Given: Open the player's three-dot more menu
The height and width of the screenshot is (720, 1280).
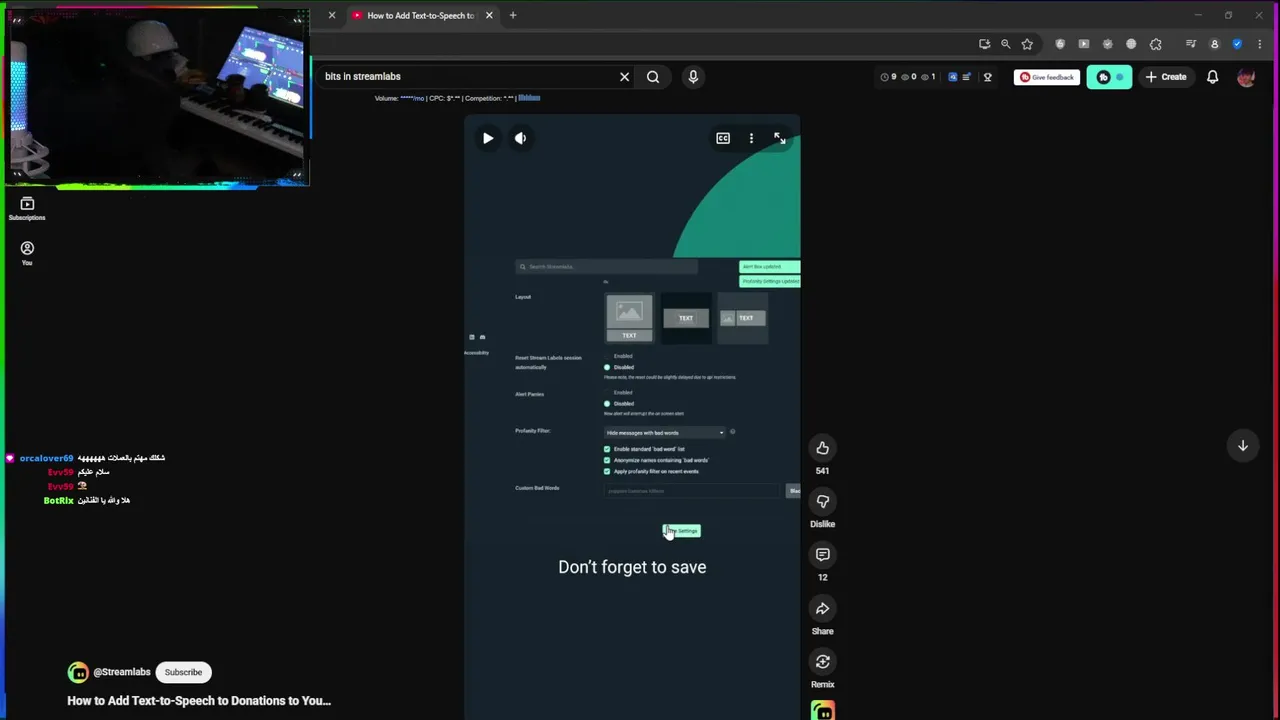Looking at the screenshot, I should click(751, 138).
